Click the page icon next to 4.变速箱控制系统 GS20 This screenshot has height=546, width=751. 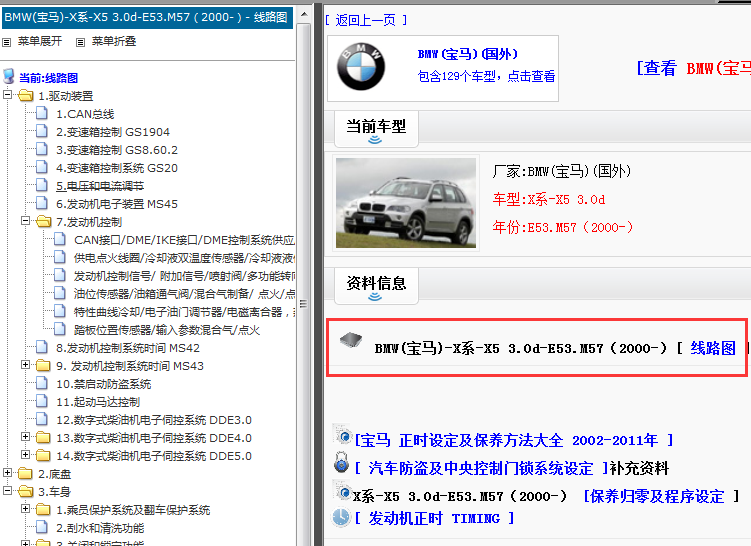42,167
